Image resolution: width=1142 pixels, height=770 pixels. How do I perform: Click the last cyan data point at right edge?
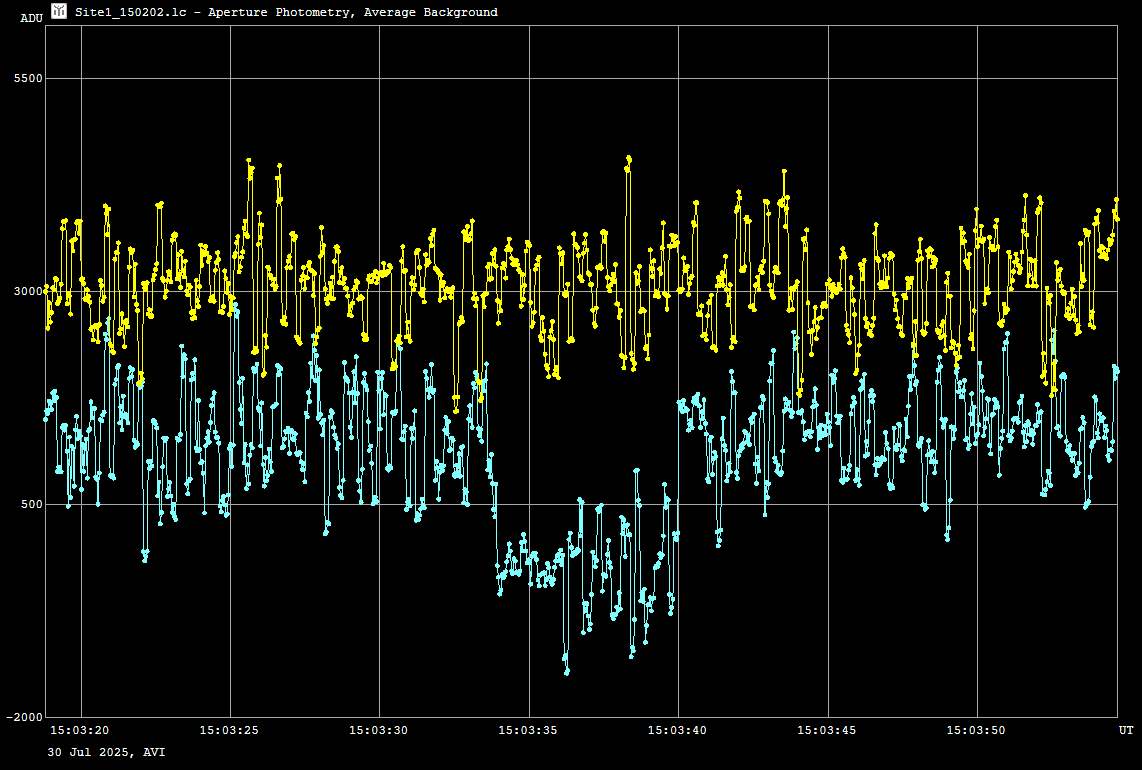tap(1116, 370)
